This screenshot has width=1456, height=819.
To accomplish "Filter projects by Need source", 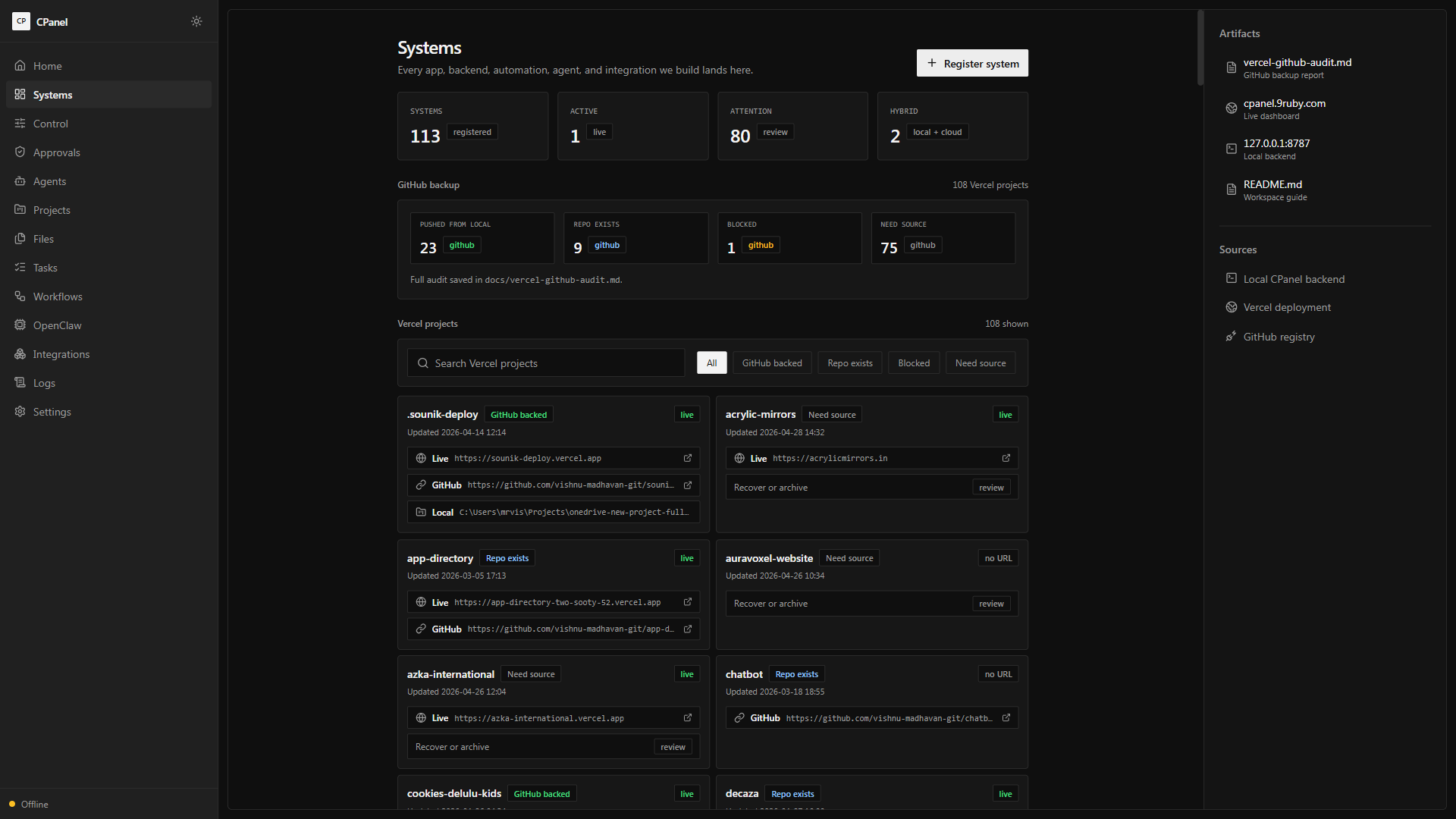I will coord(981,363).
